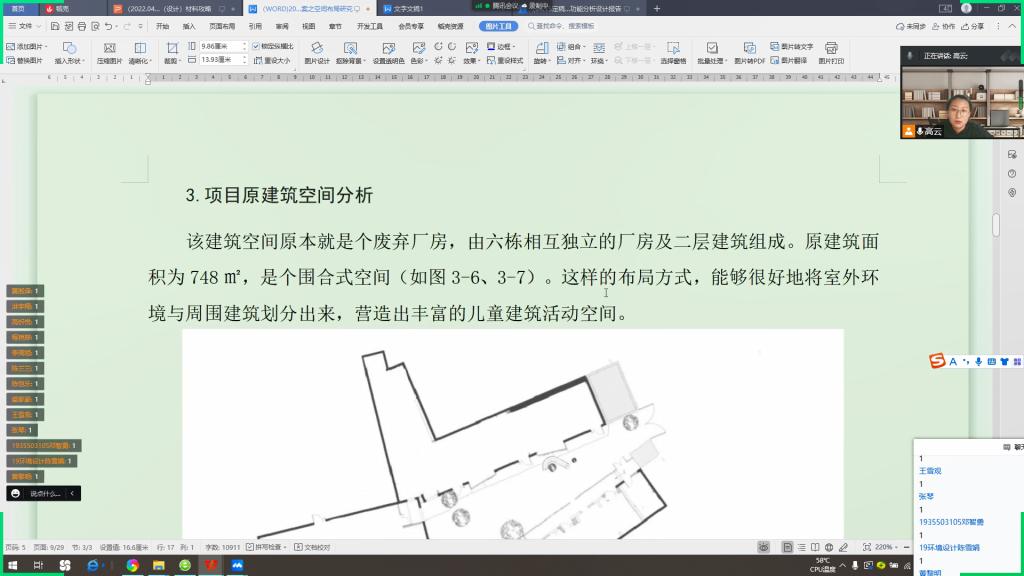The width and height of the screenshot is (1024, 576).
Task: Open the Add Picture (添加图片) tool
Action: (x=26, y=46)
